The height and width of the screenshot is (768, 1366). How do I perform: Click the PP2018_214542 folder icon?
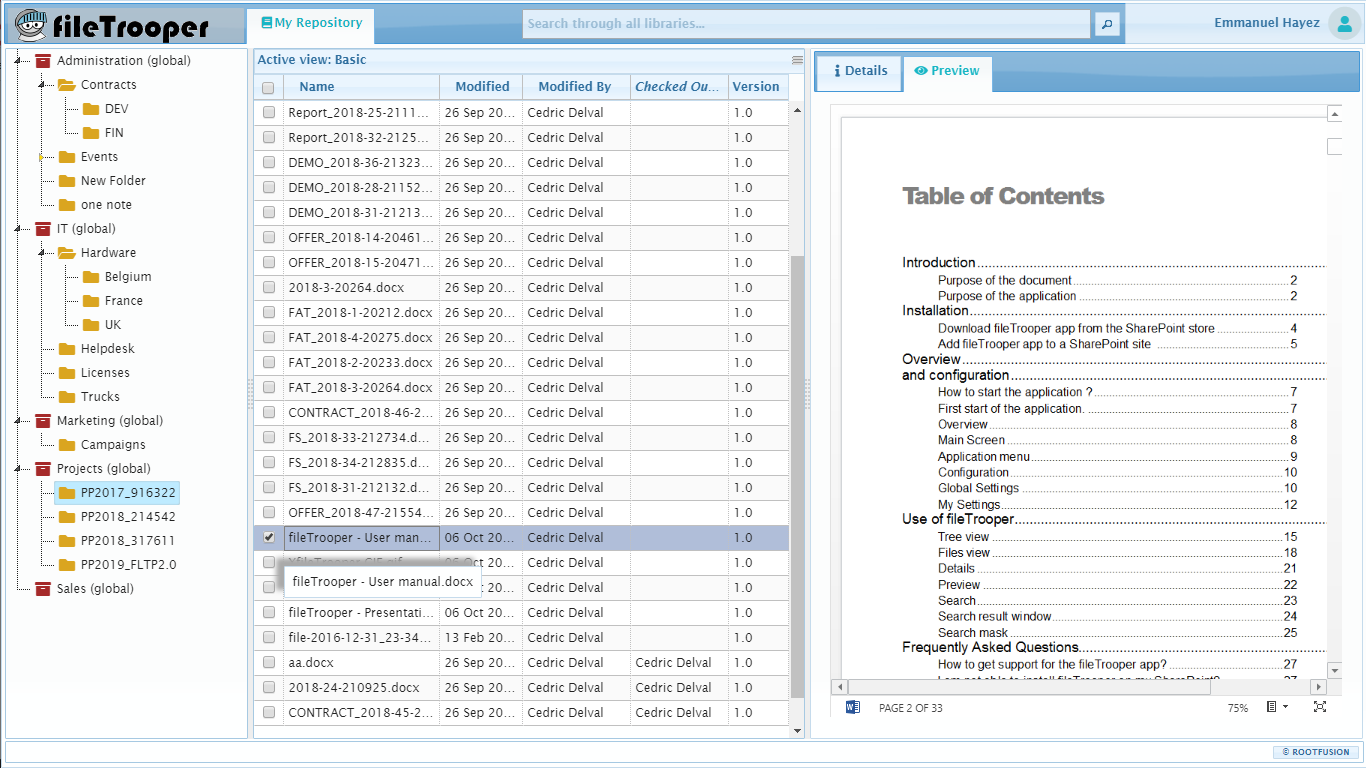pyautogui.click(x=67, y=517)
